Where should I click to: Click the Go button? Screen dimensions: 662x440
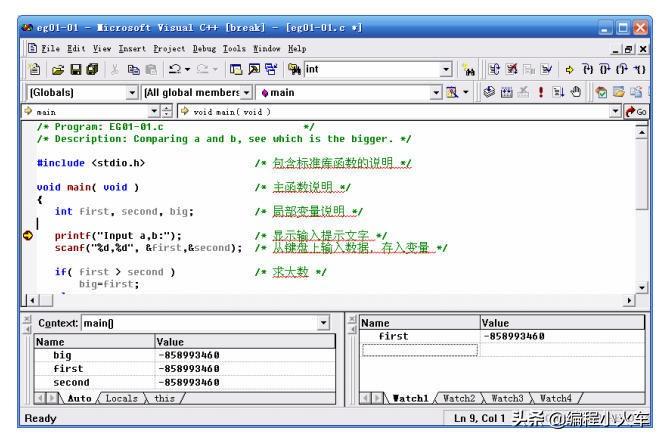(636, 112)
